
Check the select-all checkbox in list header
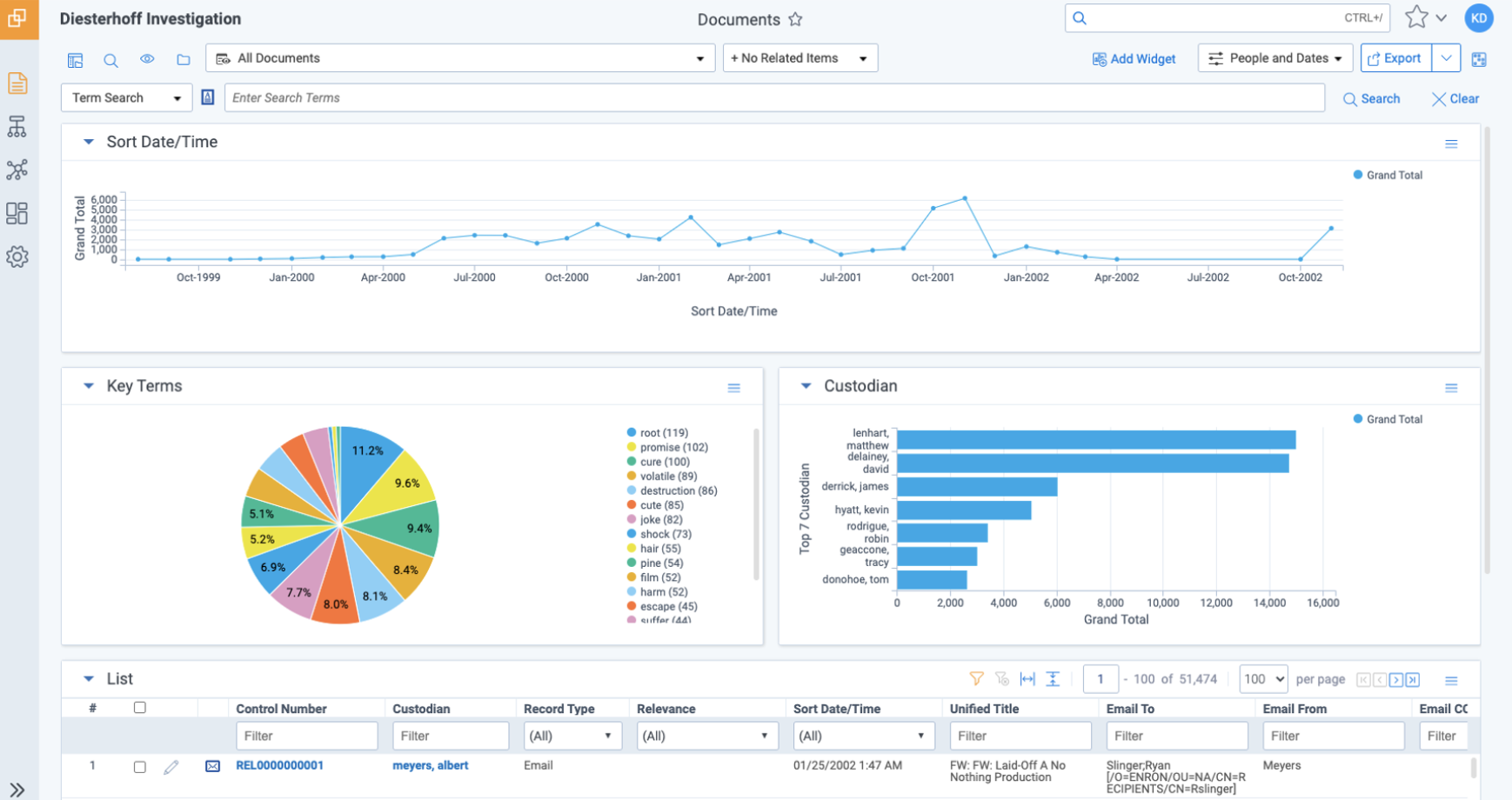[x=139, y=708]
